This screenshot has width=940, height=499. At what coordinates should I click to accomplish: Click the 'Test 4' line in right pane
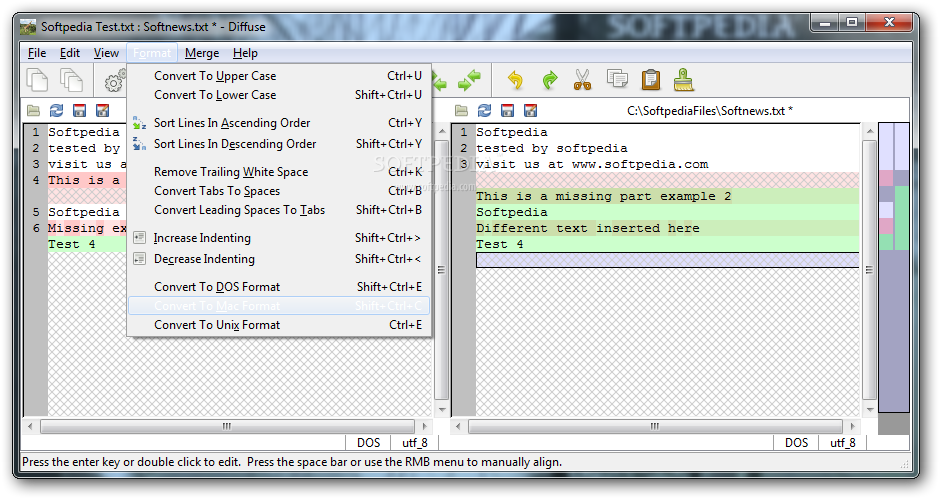pyautogui.click(x=499, y=245)
